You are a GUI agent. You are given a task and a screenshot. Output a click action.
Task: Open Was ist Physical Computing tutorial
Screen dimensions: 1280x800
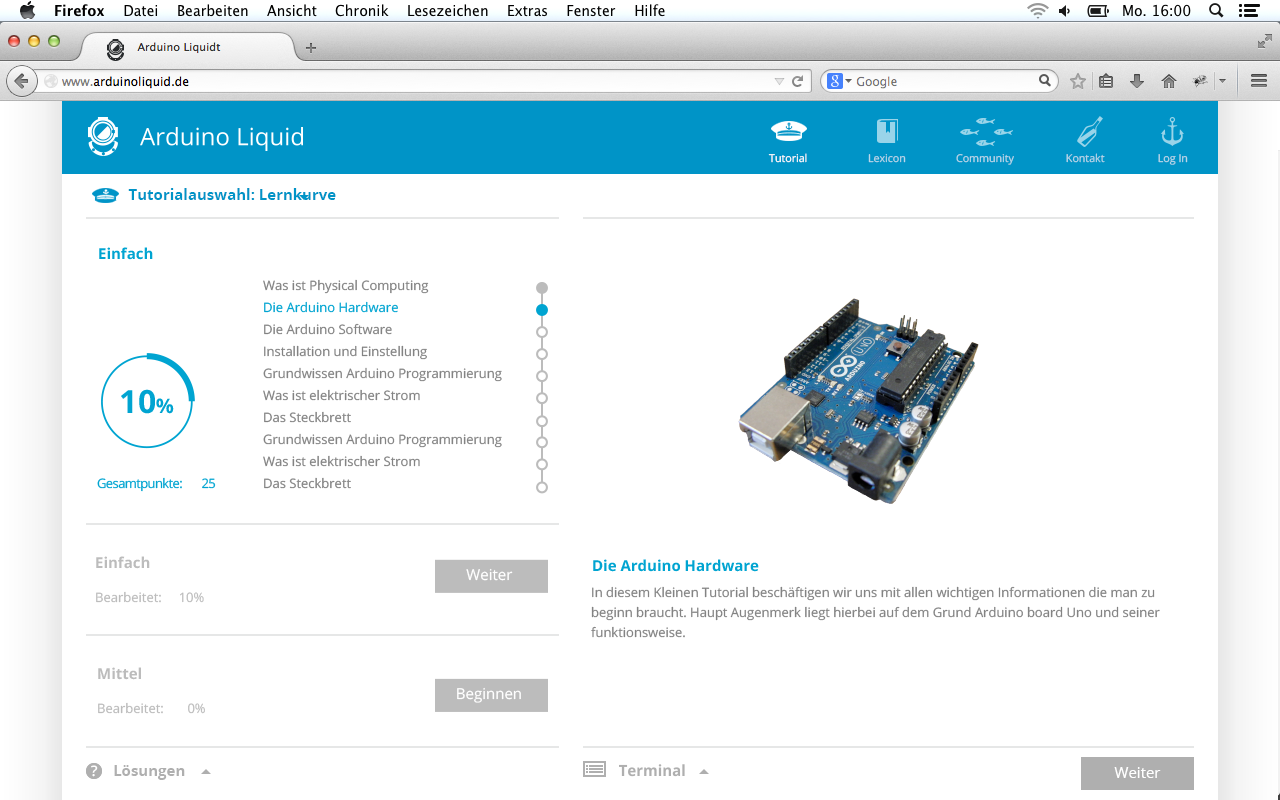[x=346, y=285]
